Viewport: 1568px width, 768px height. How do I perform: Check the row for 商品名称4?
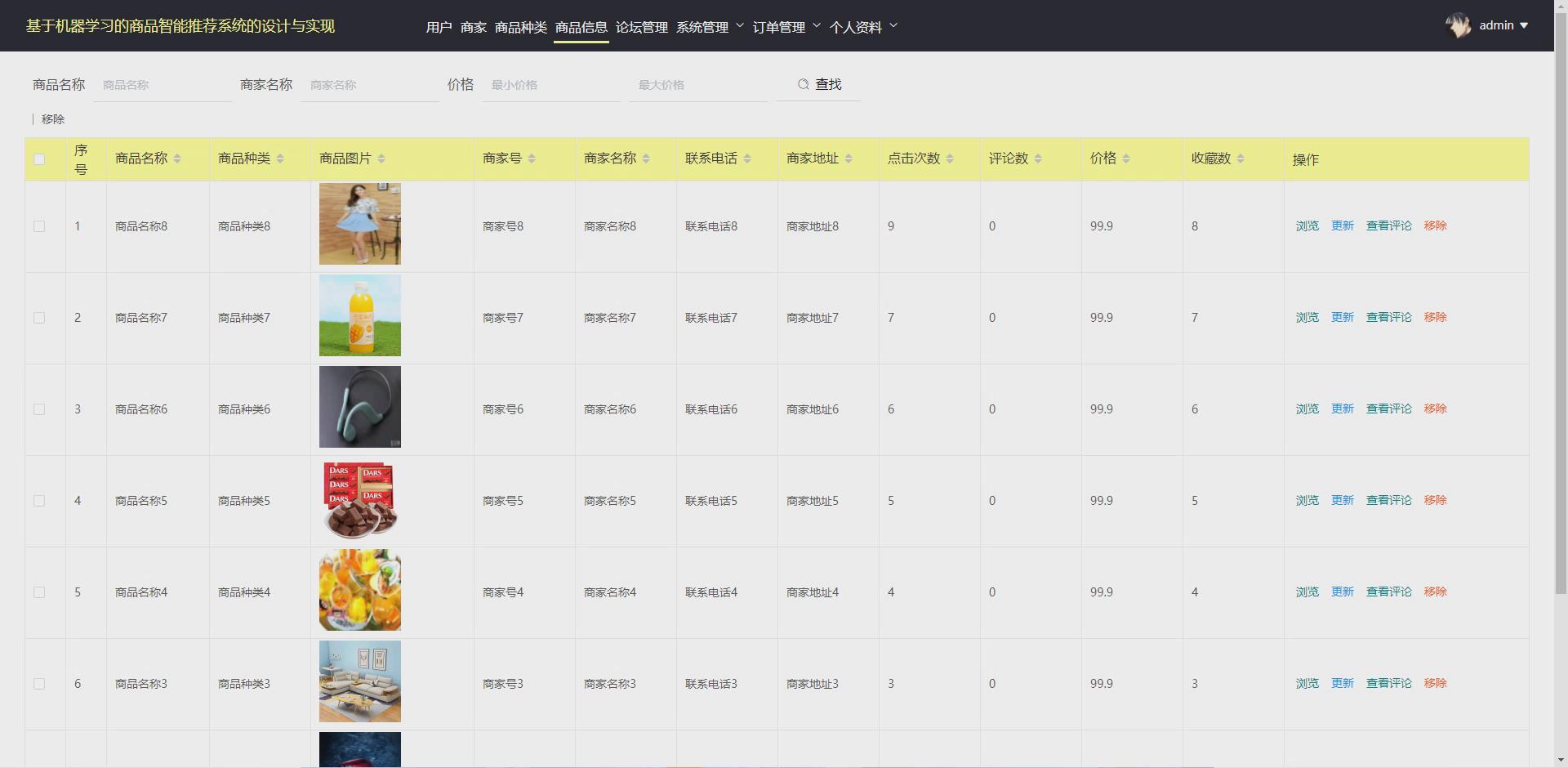[39, 592]
